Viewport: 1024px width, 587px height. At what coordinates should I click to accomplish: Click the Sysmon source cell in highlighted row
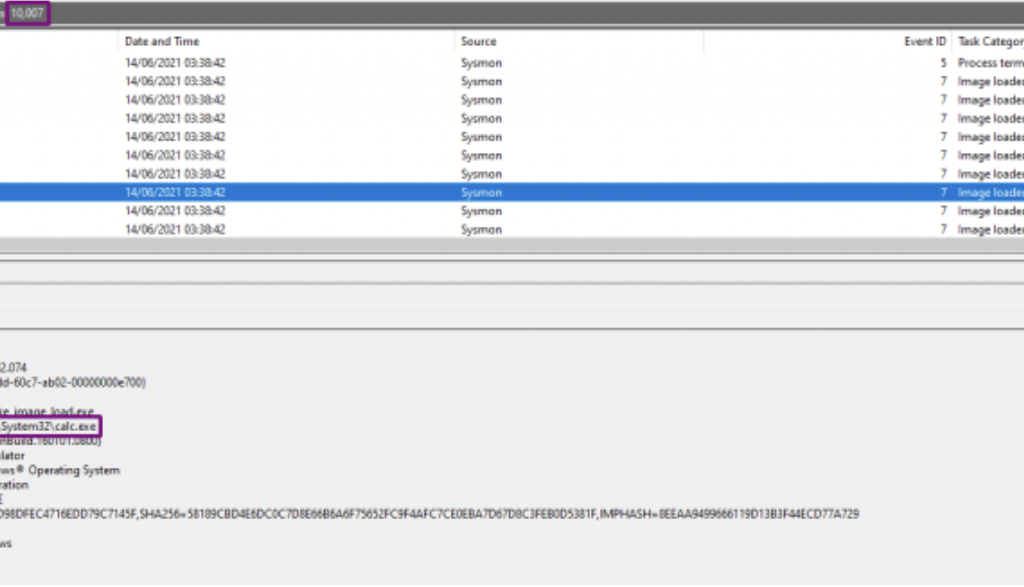click(x=481, y=192)
